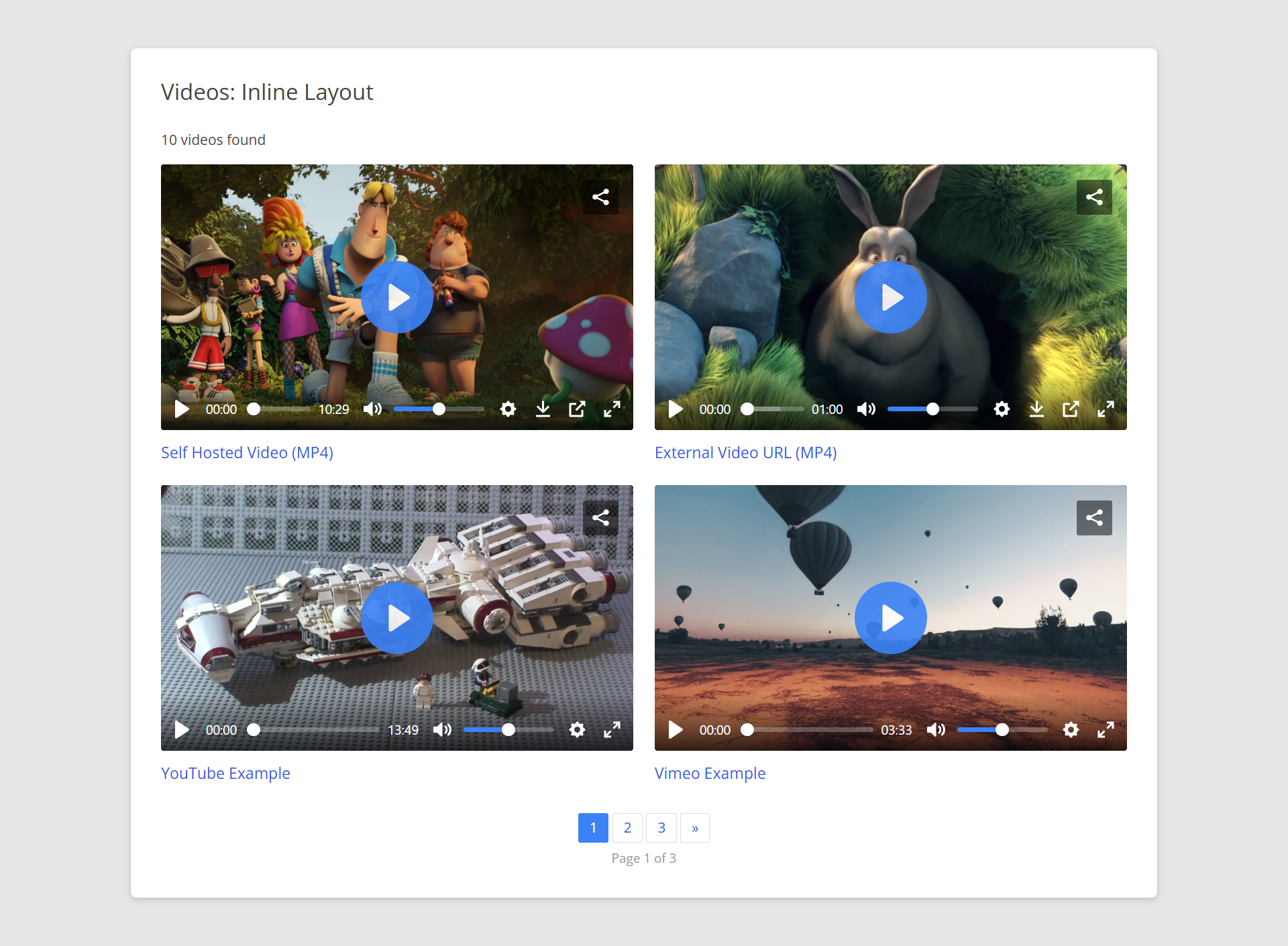This screenshot has height=946, width=1288.
Task: Enter fullscreen on Vimeo Example player
Action: pos(1106,730)
